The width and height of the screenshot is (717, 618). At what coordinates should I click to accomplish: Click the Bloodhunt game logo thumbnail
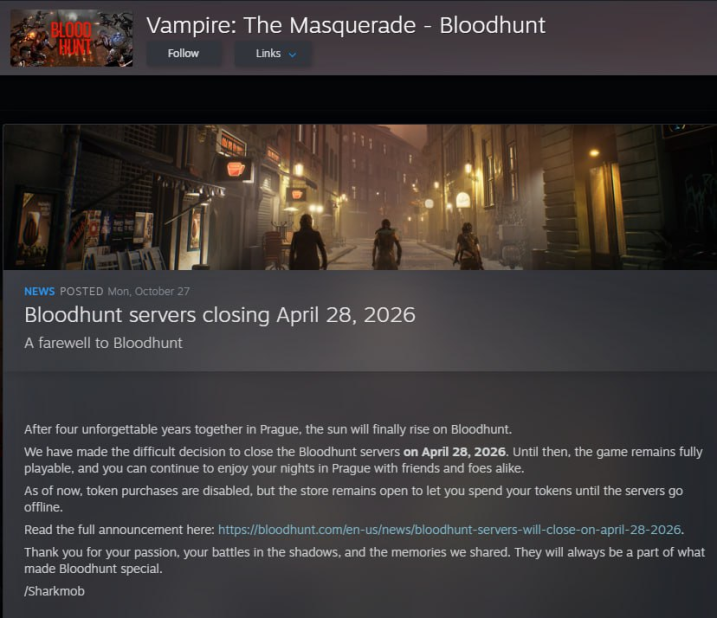coord(72,38)
